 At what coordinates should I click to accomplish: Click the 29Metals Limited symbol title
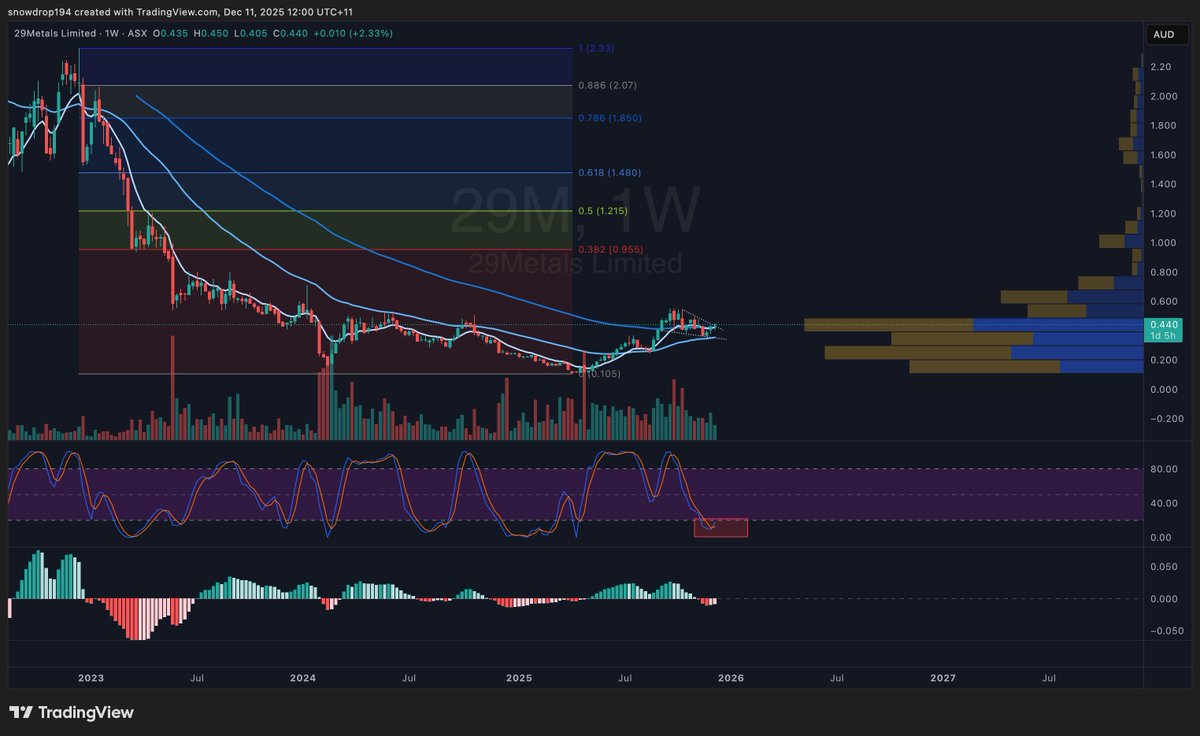point(56,33)
